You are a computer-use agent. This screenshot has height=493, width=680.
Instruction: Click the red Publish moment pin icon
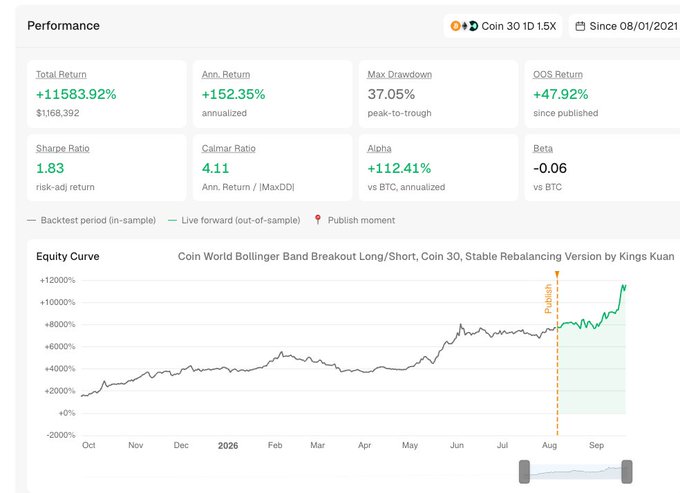pyautogui.click(x=317, y=220)
